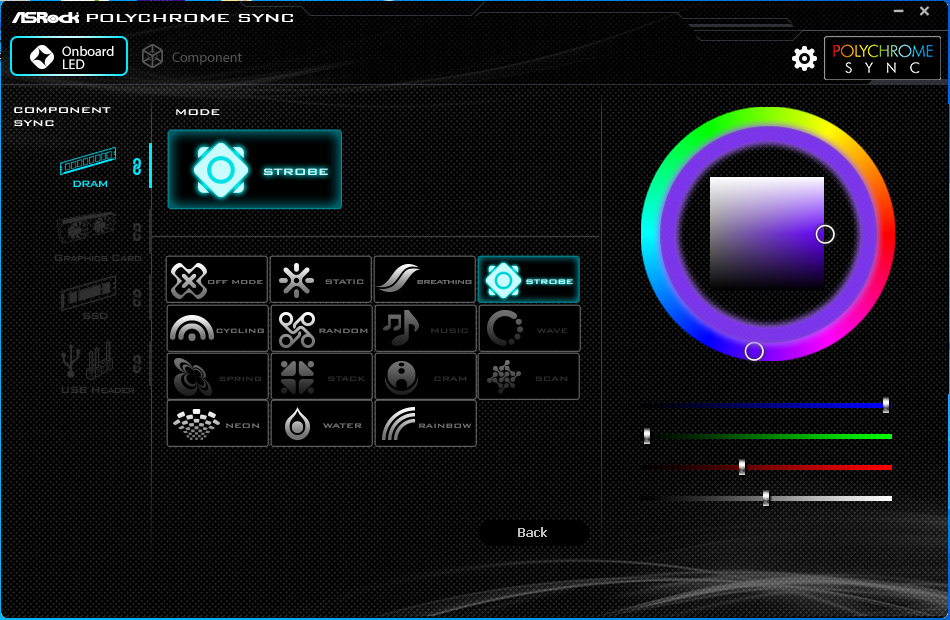
Task: Select the Music lighting mode
Action: point(425,328)
